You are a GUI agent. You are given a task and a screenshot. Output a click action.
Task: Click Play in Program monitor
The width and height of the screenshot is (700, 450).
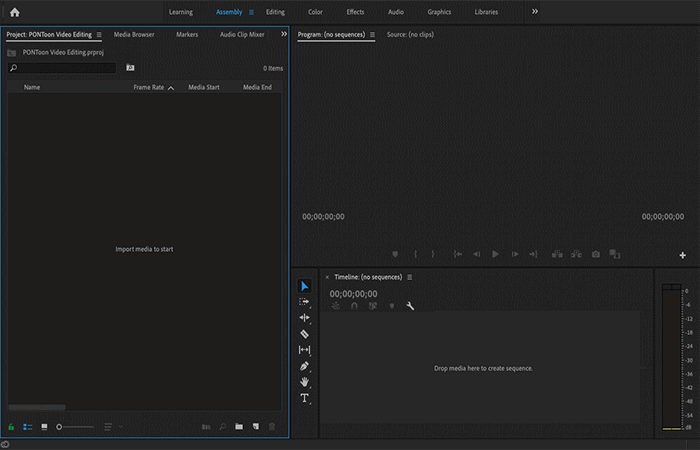pyautogui.click(x=496, y=254)
